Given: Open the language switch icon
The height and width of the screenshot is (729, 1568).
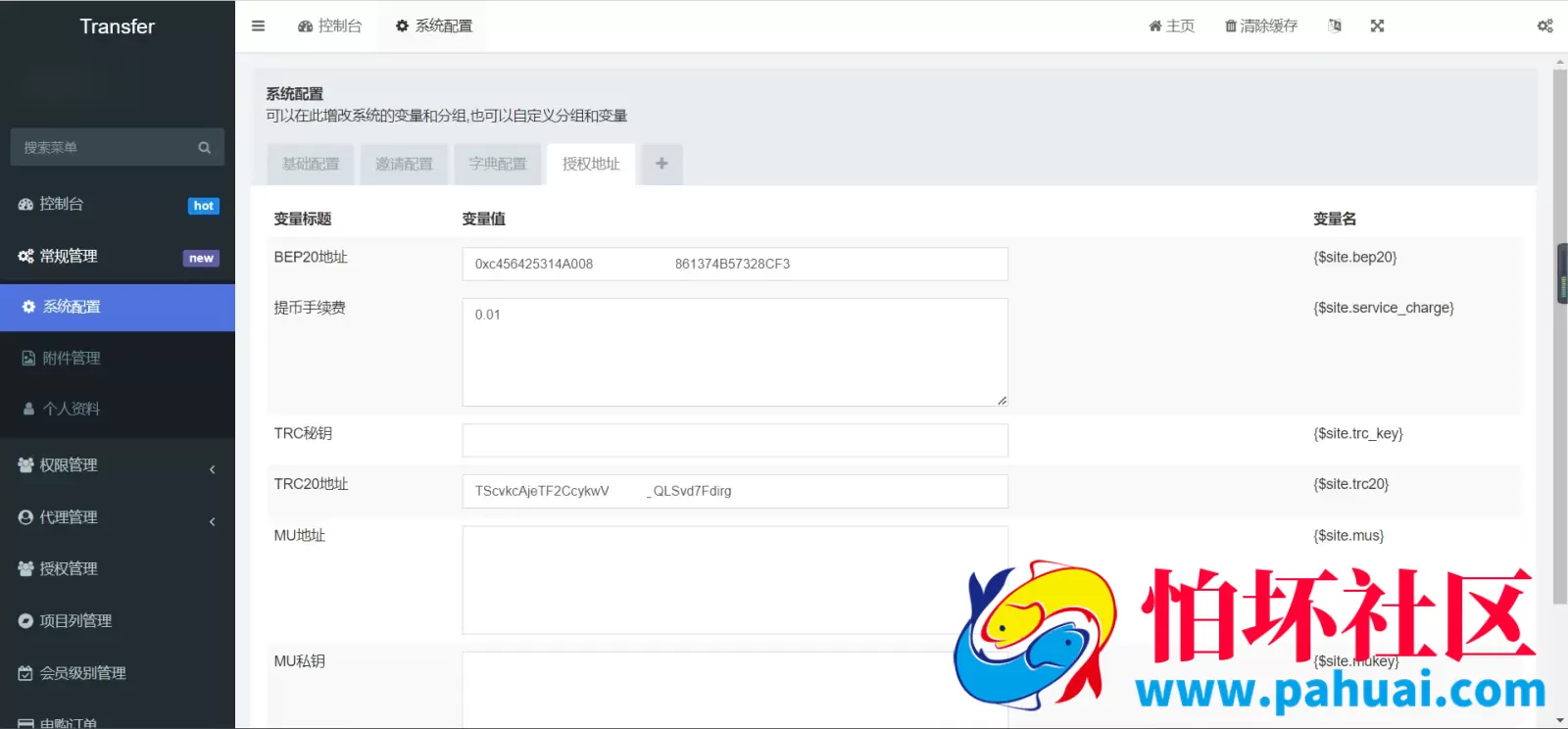Looking at the screenshot, I should pyautogui.click(x=1335, y=26).
